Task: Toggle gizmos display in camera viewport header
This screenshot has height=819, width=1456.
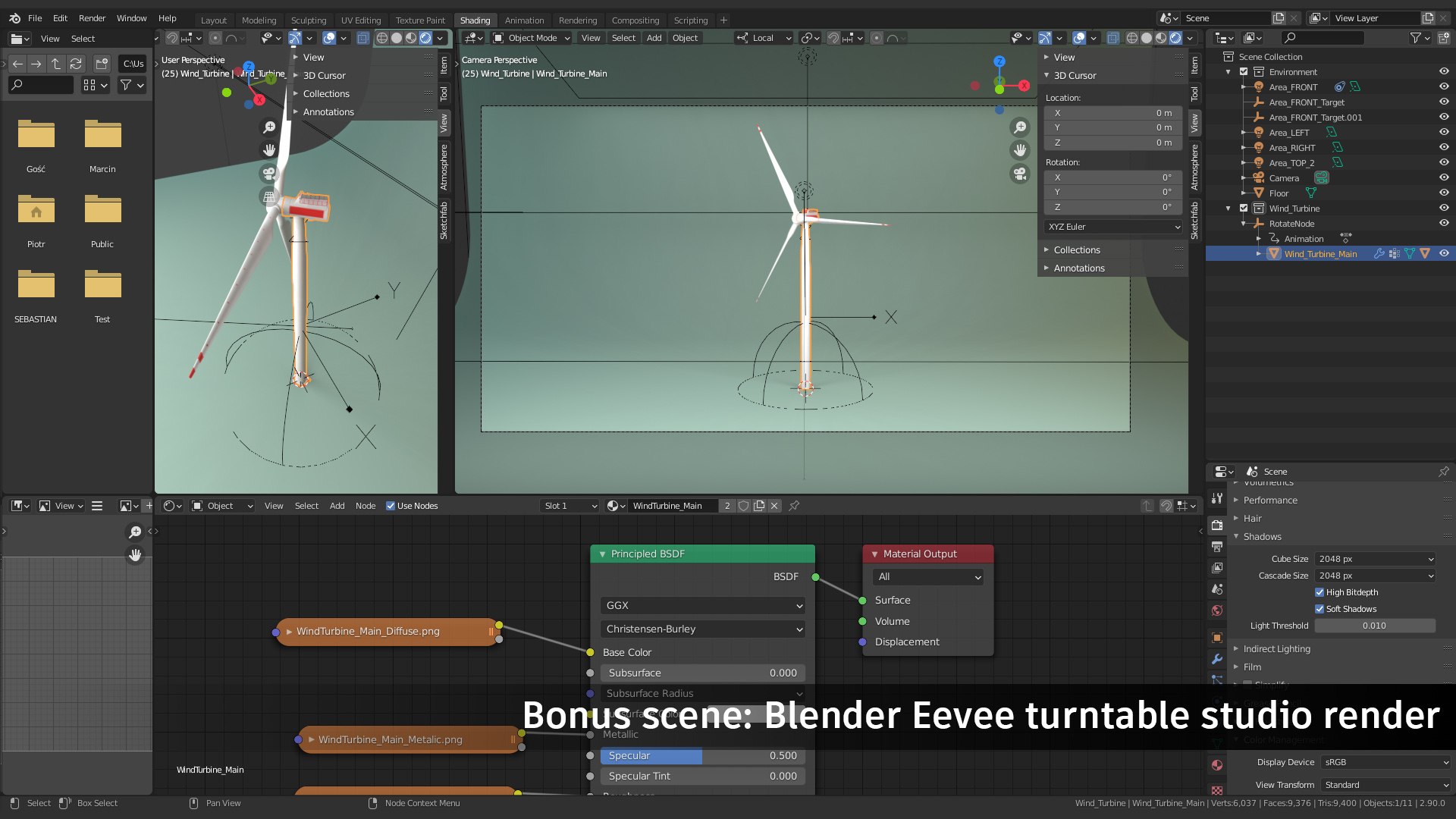Action: (x=1044, y=38)
